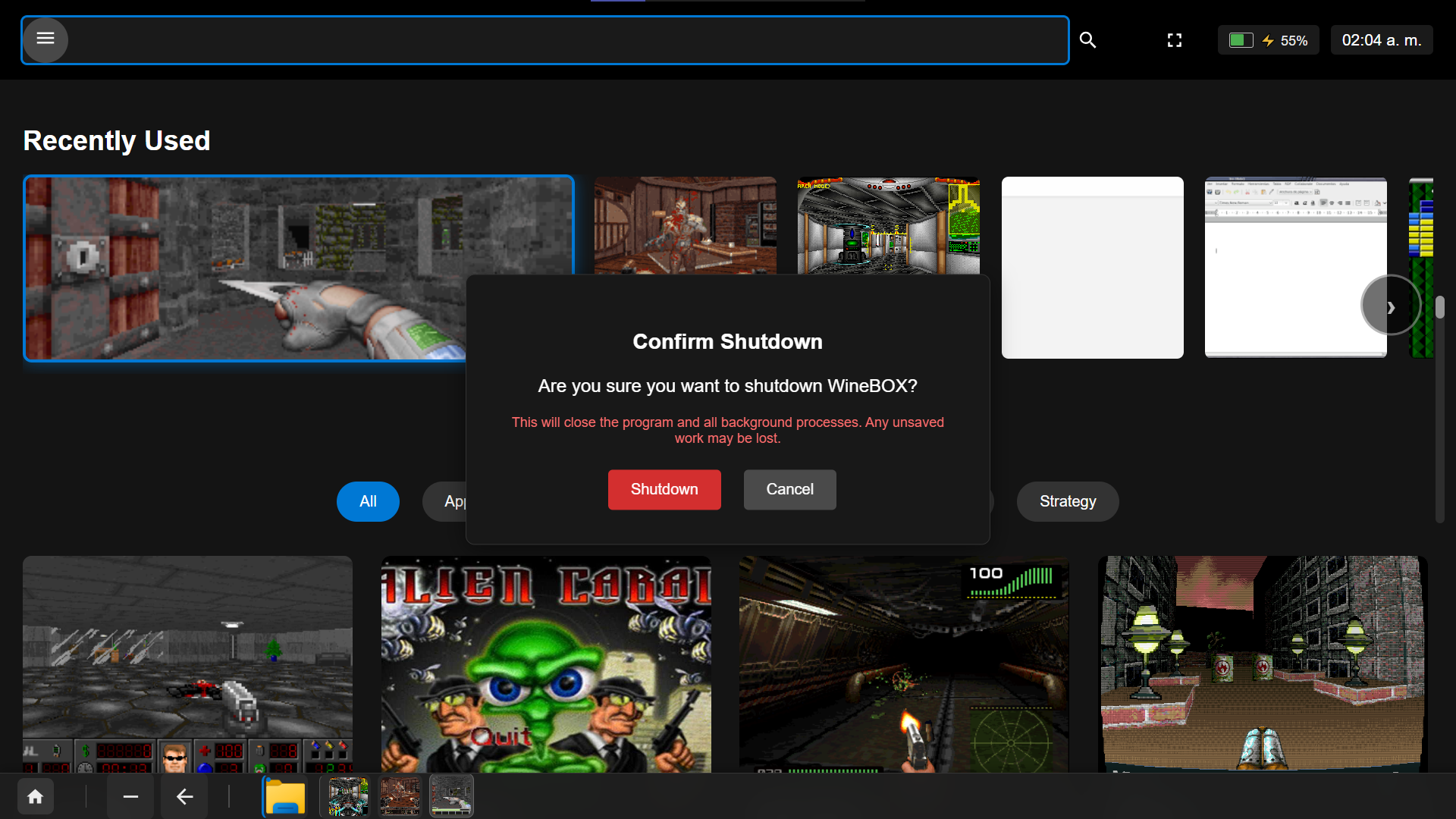This screenshot has width=1456, height=819.
Task: Switch to the last running game in the taskbar
Action: 451,796
